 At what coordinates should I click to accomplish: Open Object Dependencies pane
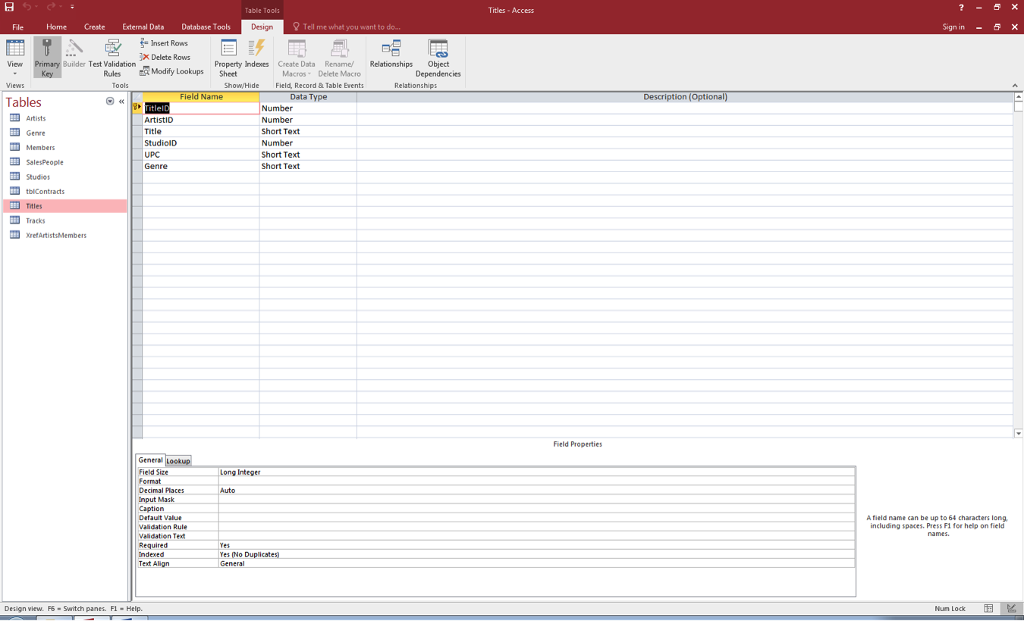tap(438, 57)
